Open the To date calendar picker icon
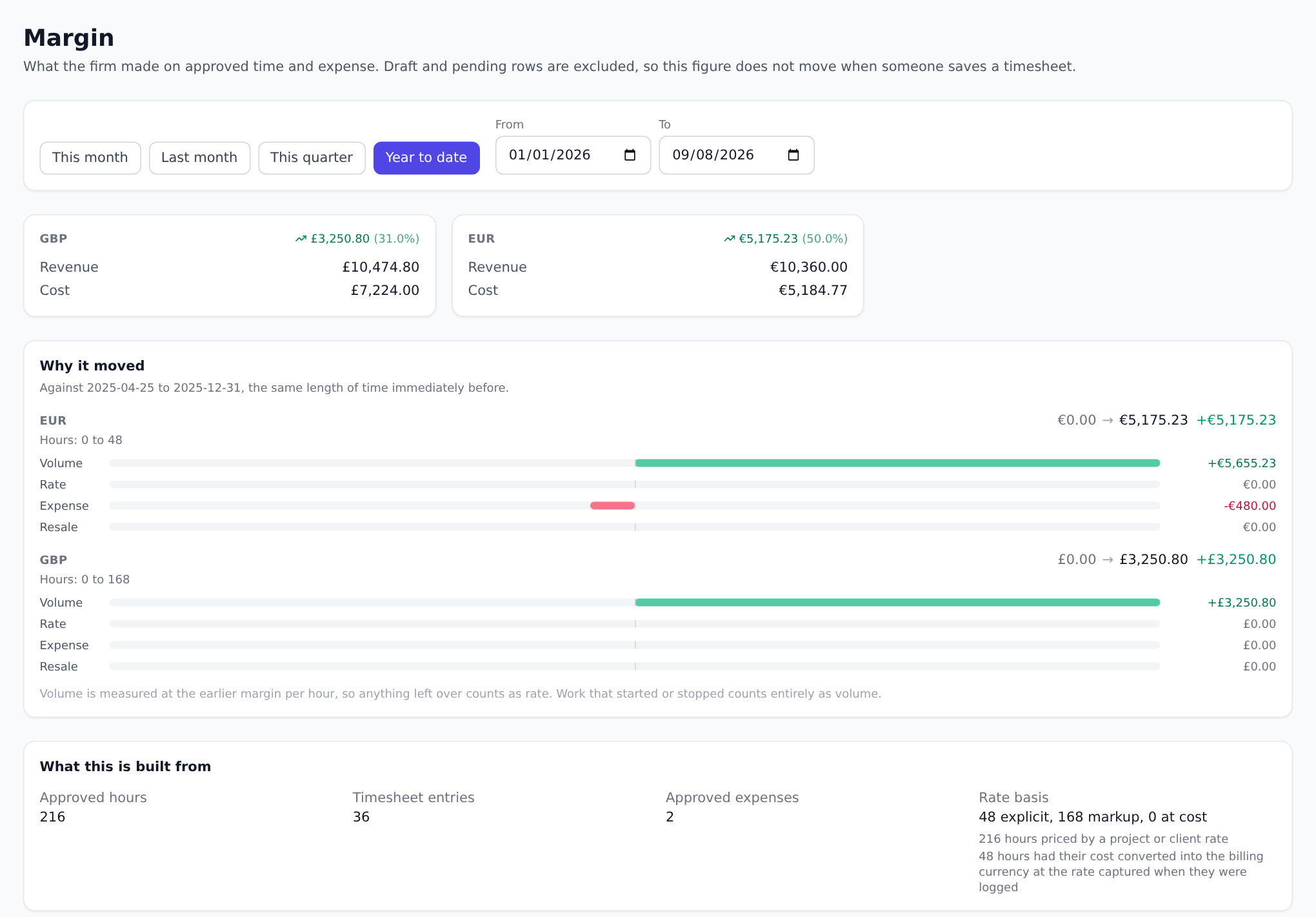The image size is (1316, 917). tap(793, 155)
